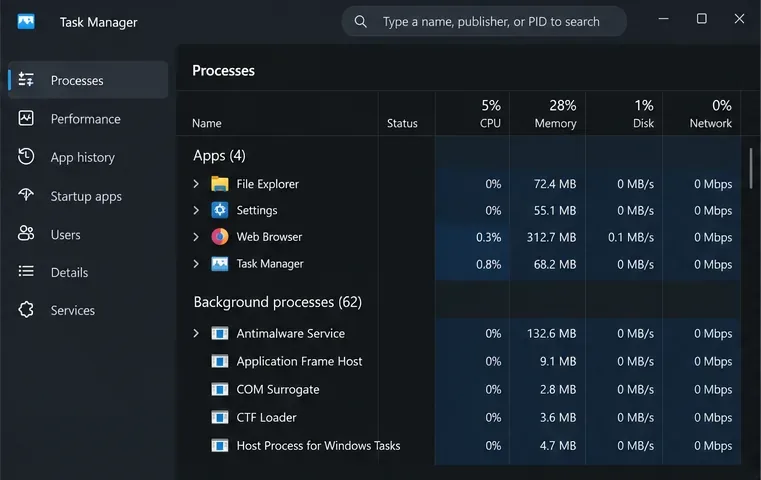The image size is (761, 480).
Task: Click the Settings gear app icon
Action: tap(219, 210)
